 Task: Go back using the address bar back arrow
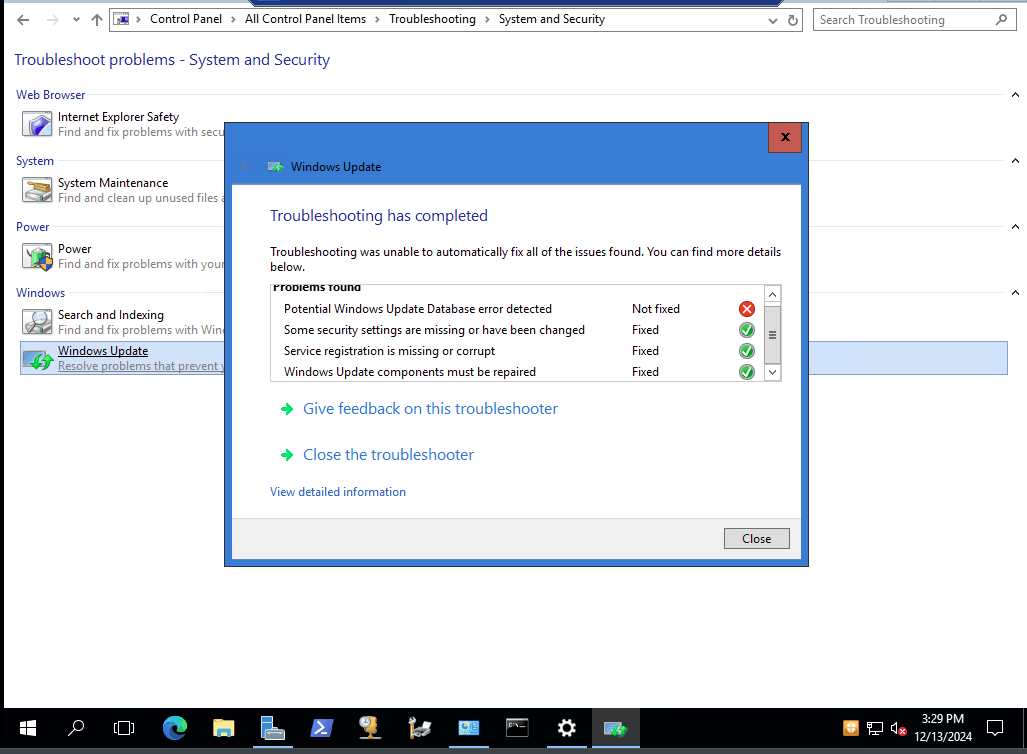point(23,20)
